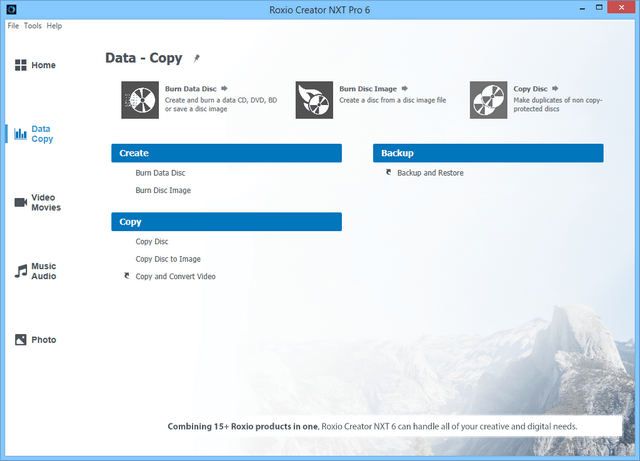Viewport: 640px width, 461px height.
Task: Click the Copy Disc featured heading
Action: (530, 89)
